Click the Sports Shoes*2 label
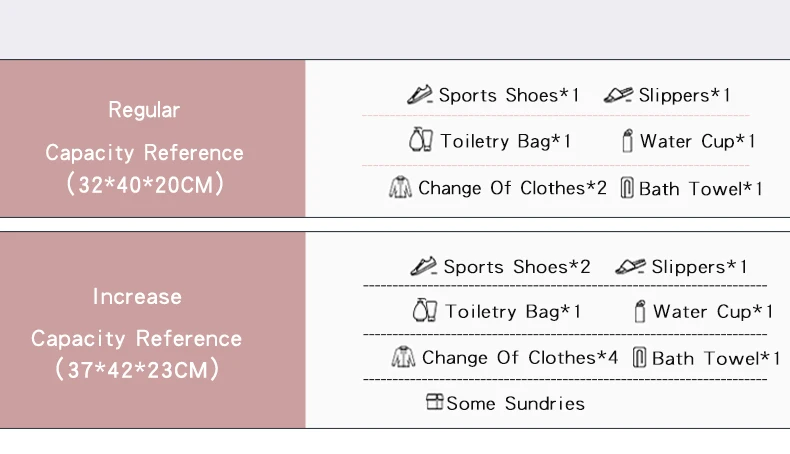 (x=517, y=267)
